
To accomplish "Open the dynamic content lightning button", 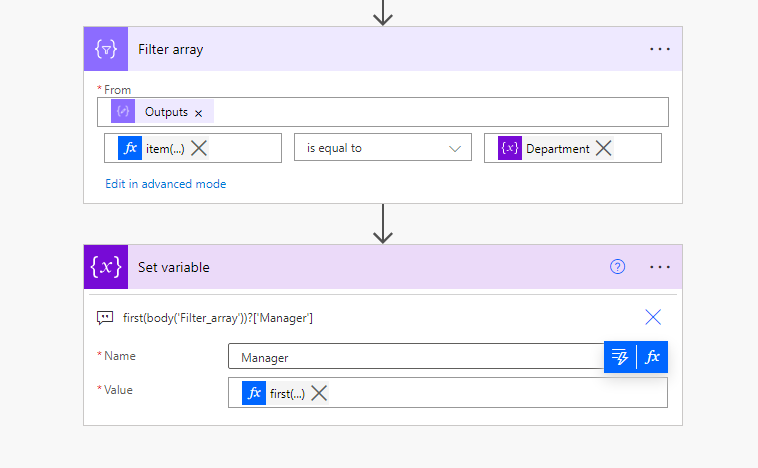I will (x=620, y=357).
